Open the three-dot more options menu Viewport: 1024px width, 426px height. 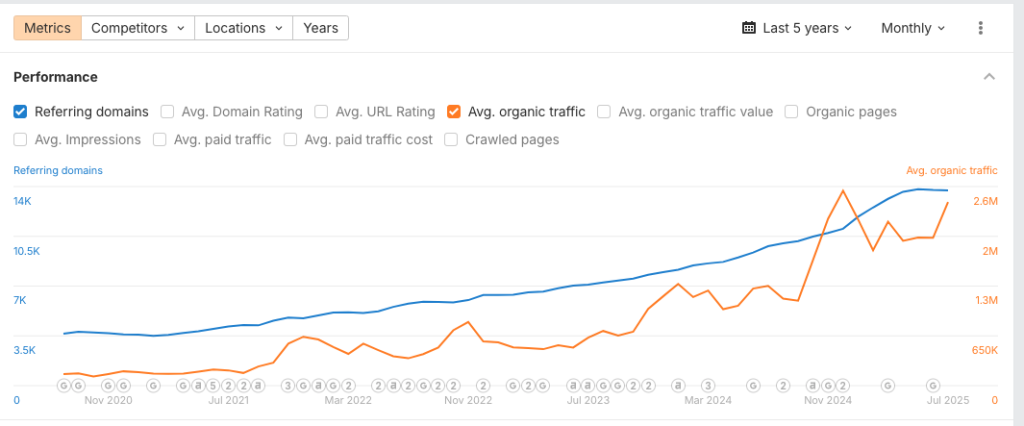[x=980, y=28]
